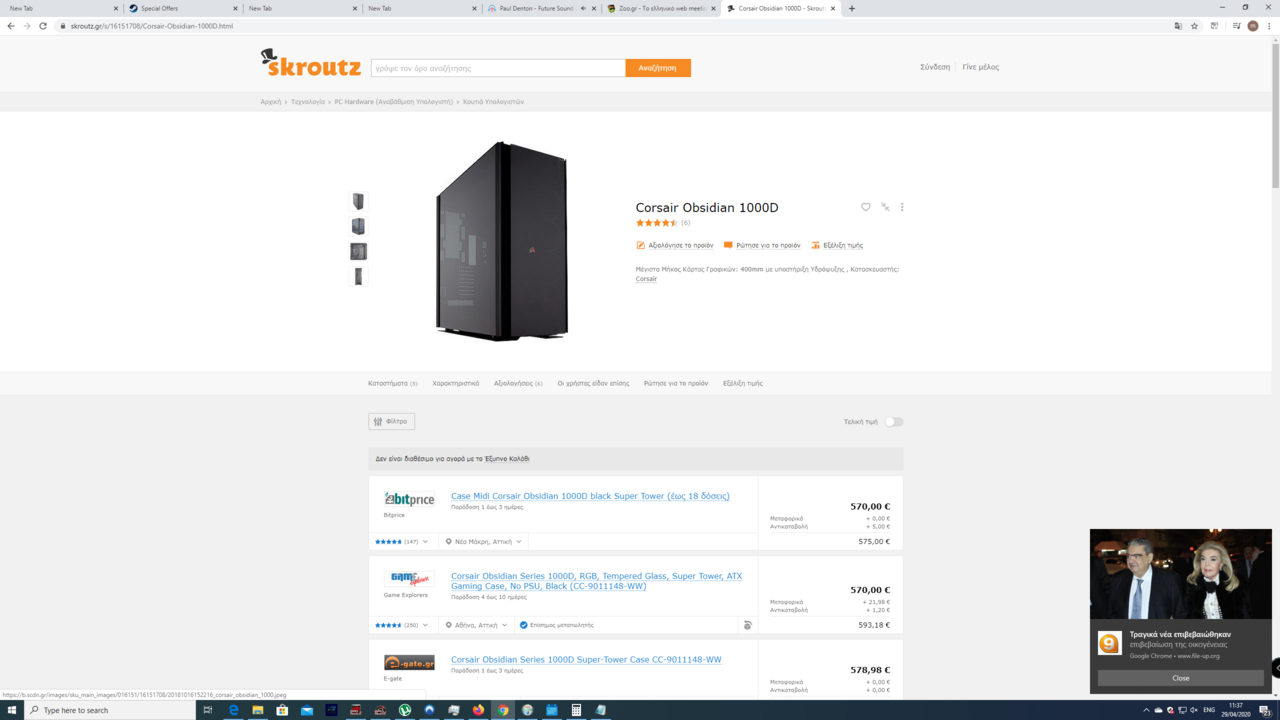Expand Game Explorers rating dropdown (250)
The width and height of the screenshot is (1280, 720).
pos(401,625)
